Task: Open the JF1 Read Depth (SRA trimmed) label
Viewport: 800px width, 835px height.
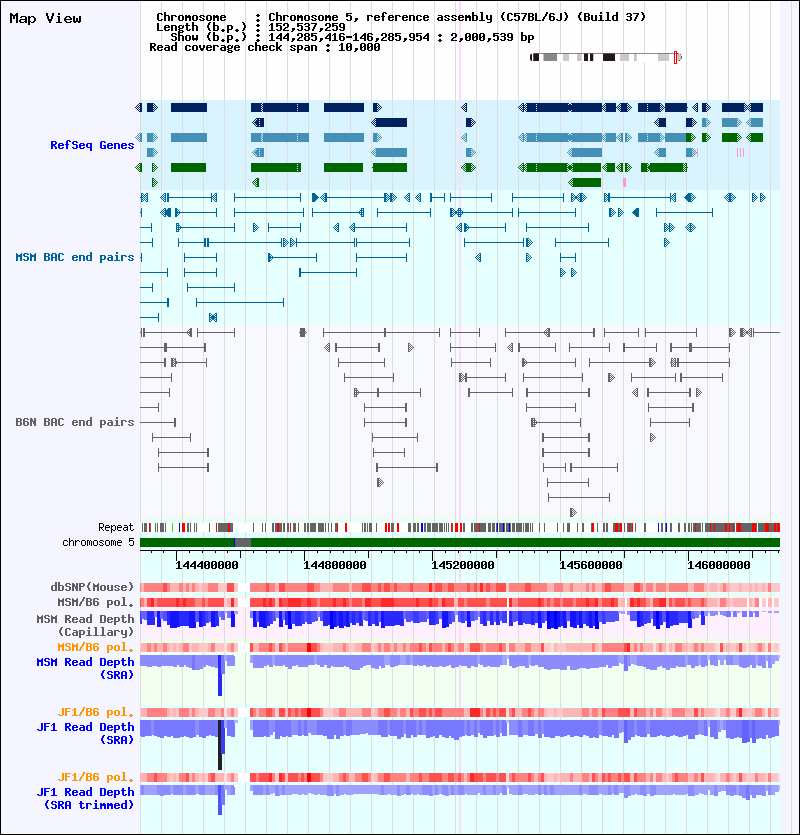Action: pos(85,798)
